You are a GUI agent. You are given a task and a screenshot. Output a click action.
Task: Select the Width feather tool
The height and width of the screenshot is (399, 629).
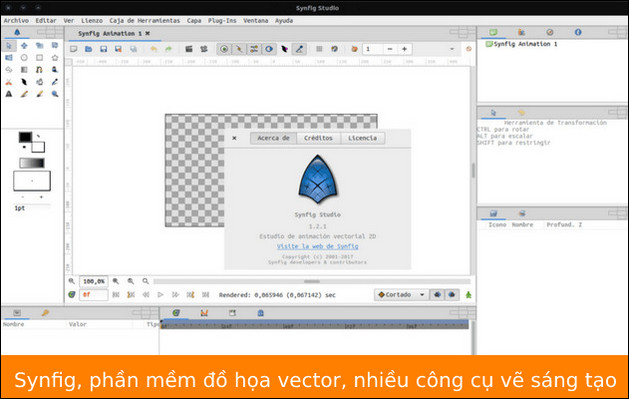(x=24, y=82)
